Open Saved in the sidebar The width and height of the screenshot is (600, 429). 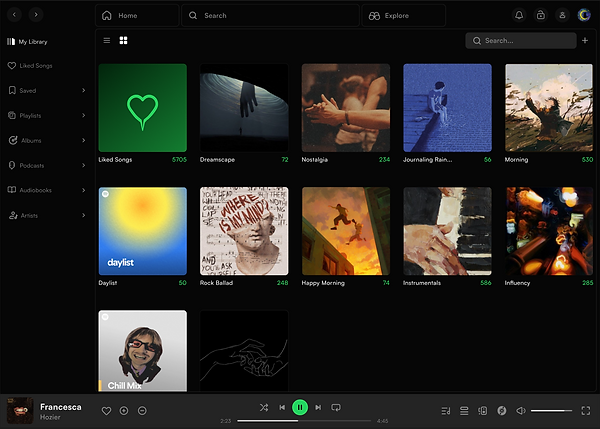tap(23, 90)
